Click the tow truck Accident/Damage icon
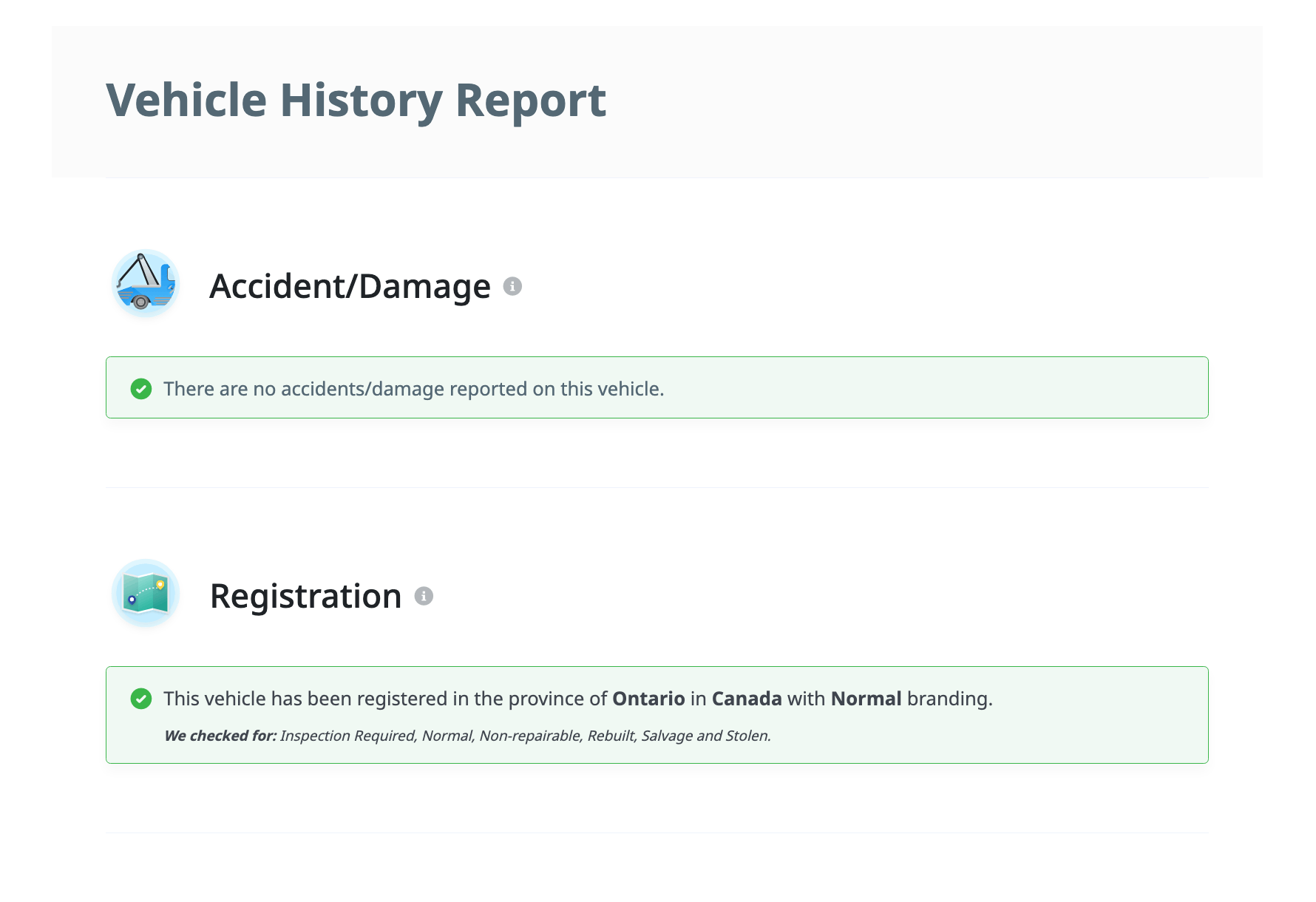The image size is (1316, 902). (x=146, y=284)
